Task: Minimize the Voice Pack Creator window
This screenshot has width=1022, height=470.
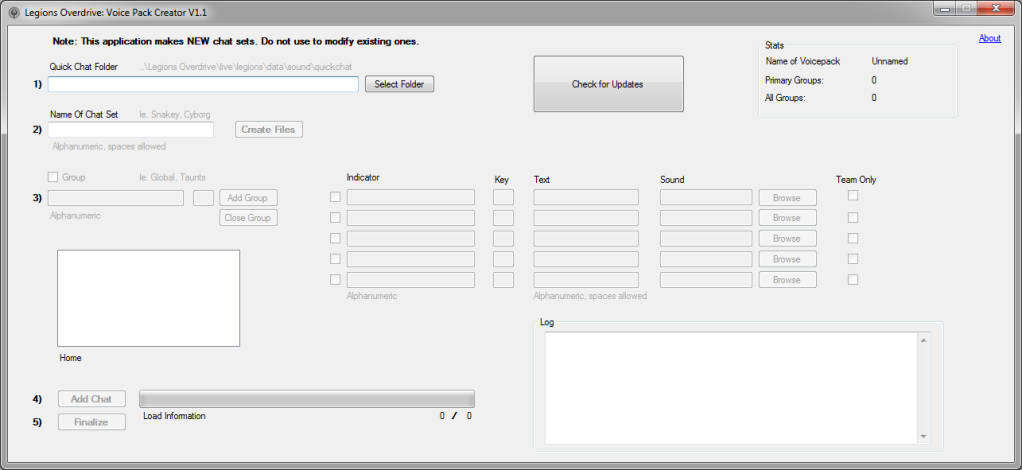Action: pyautogui.click(x=943, y=8)
